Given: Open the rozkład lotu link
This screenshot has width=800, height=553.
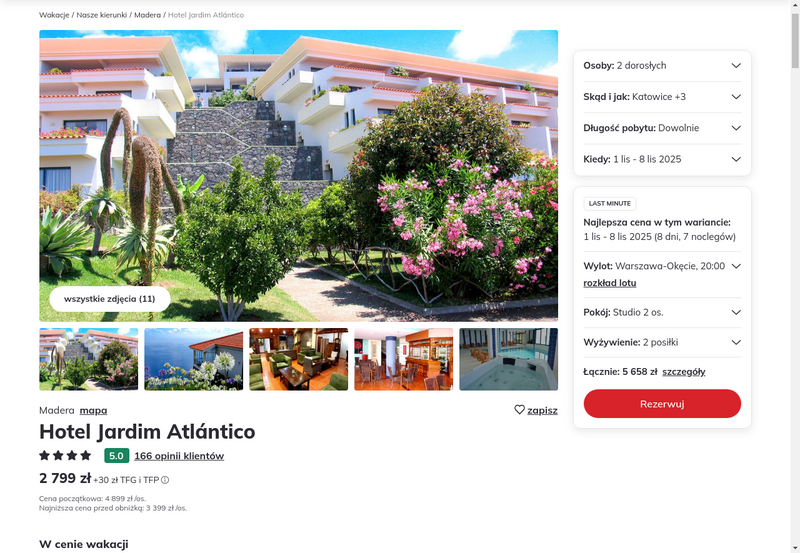Looking at the screenshot, I should click(610, 283).
